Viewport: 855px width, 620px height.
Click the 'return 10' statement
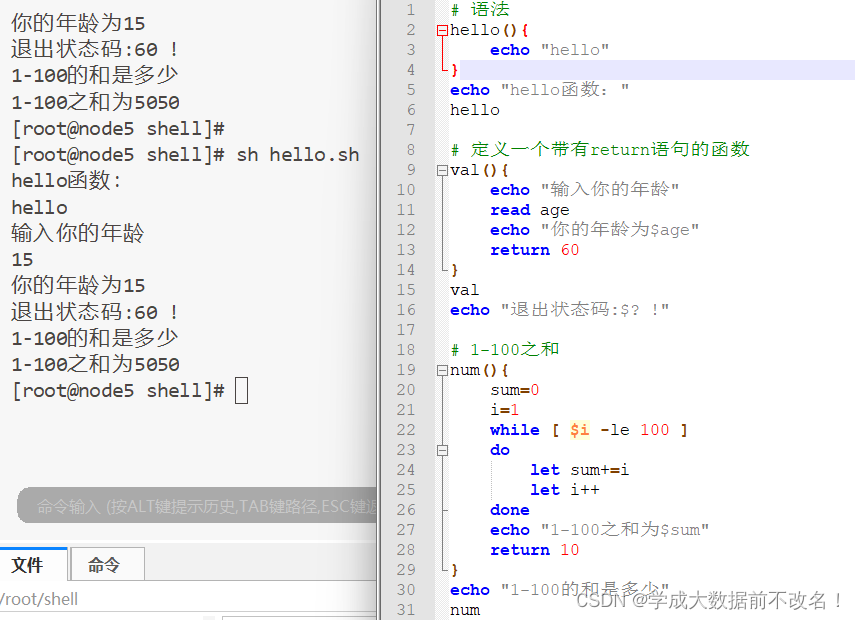534,550
